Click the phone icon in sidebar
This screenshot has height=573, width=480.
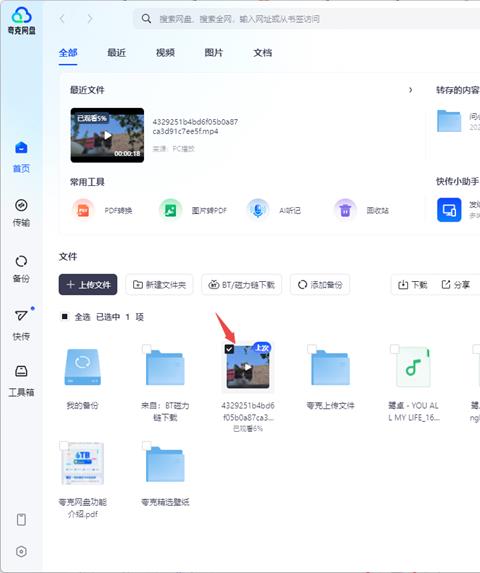21,519
